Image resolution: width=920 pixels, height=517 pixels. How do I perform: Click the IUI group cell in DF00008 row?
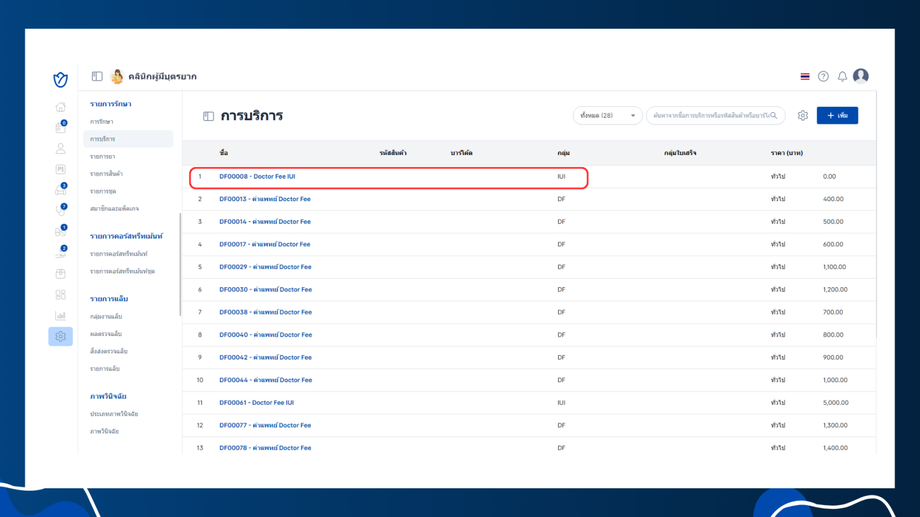tap(561, 177)
